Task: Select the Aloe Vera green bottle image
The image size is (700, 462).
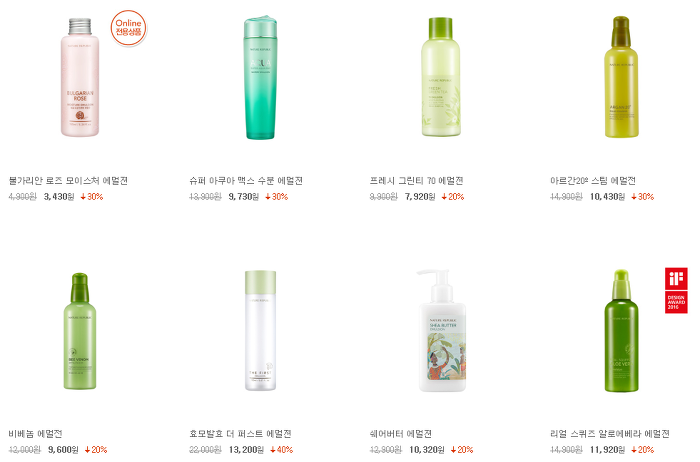Action: [621, 331]
